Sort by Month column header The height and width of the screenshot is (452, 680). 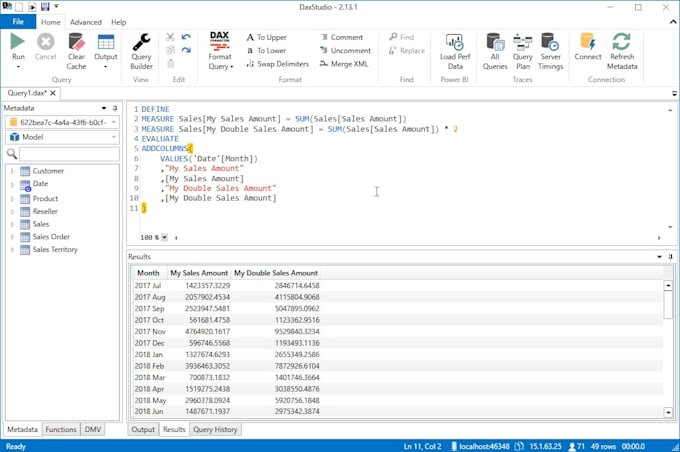148,273
